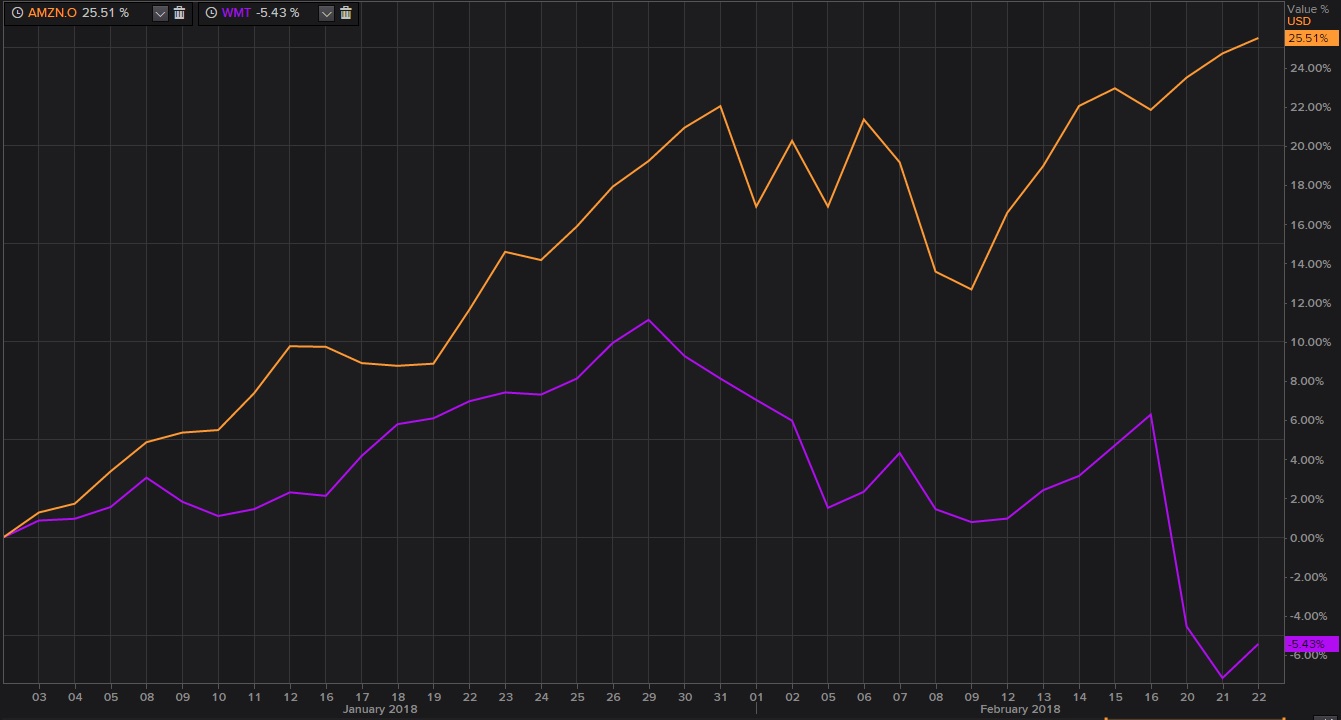Image resolution: width=1341 pixels, height=720 pixels.
Task: Click the Value % axis title
Action: (1308, 8)
